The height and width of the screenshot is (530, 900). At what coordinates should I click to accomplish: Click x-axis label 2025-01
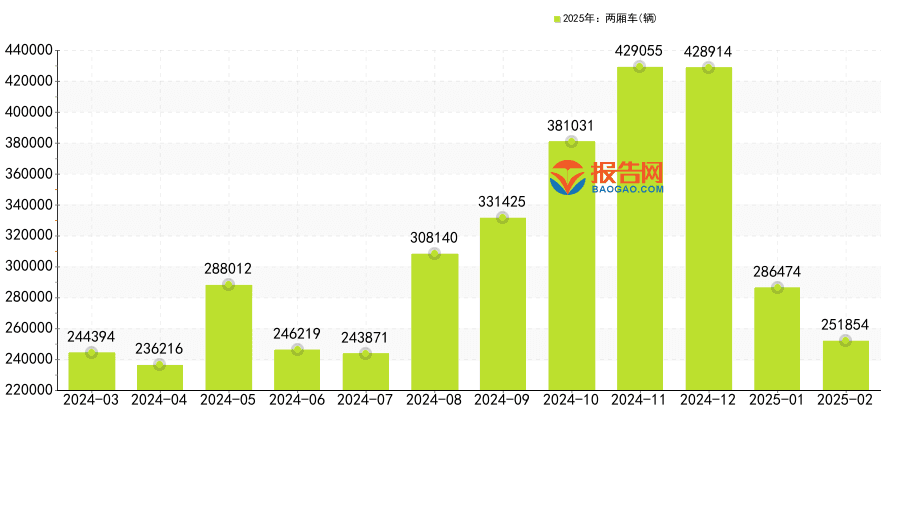click(777, 400)
